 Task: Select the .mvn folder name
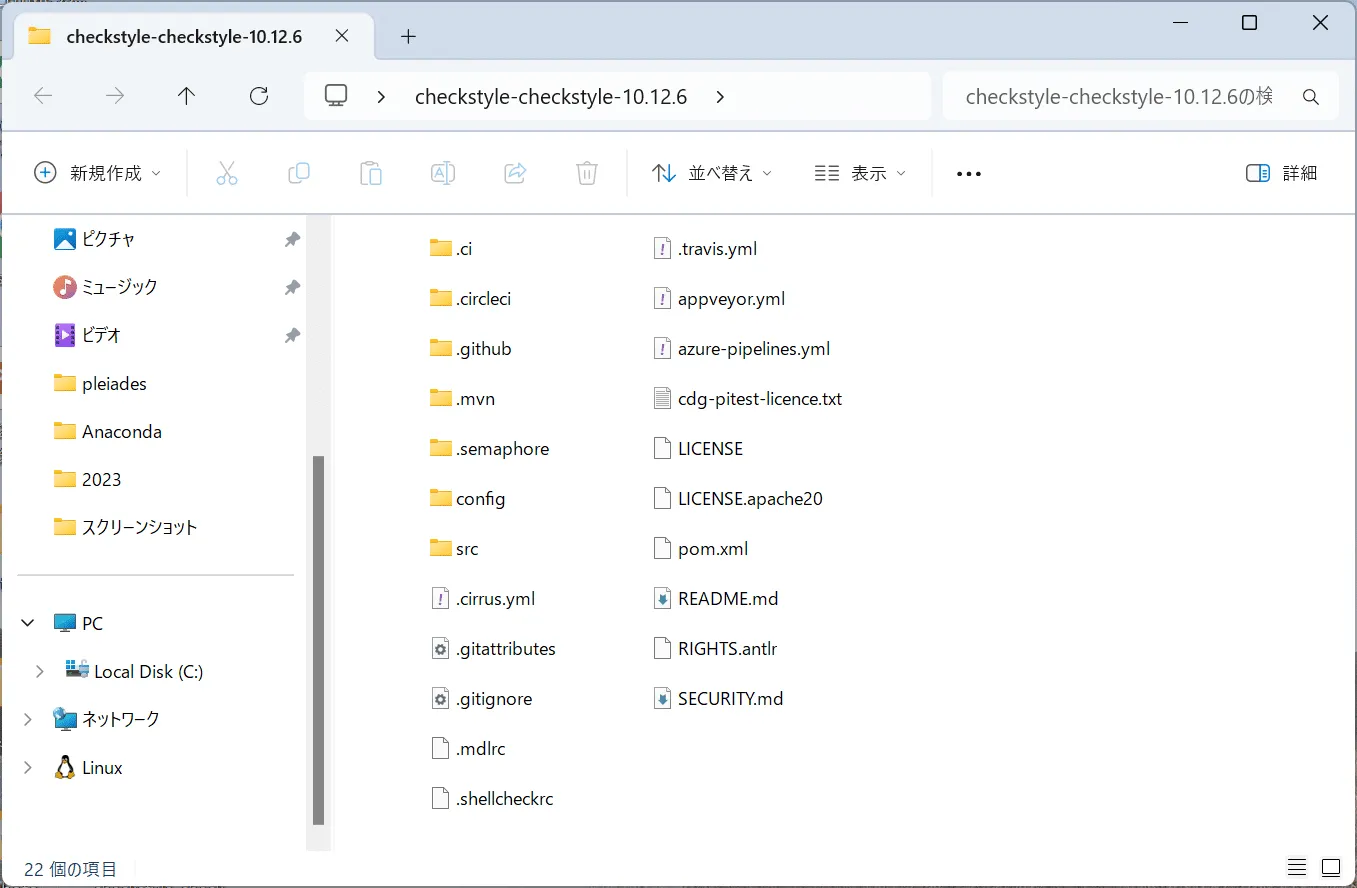pyautogui.click(x=476, y=399)
